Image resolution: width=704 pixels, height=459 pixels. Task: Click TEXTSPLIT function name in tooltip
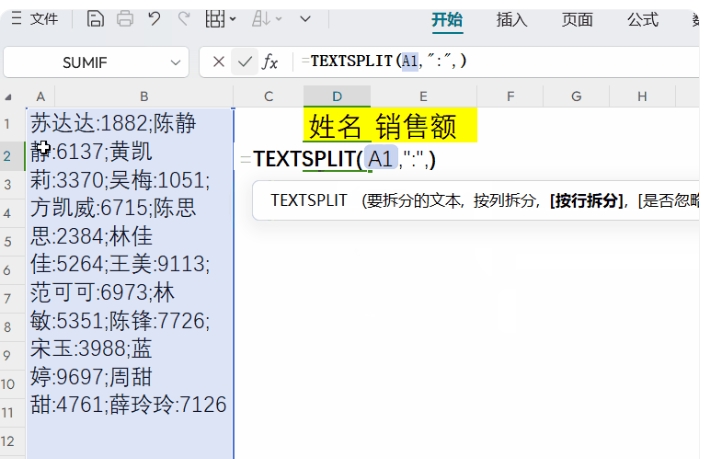tap(309, 201)
